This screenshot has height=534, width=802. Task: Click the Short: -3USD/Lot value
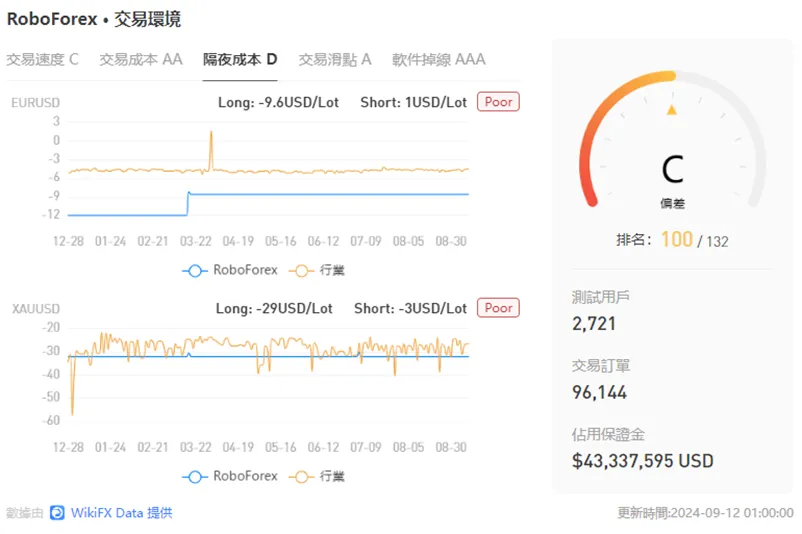pos(410,308)
